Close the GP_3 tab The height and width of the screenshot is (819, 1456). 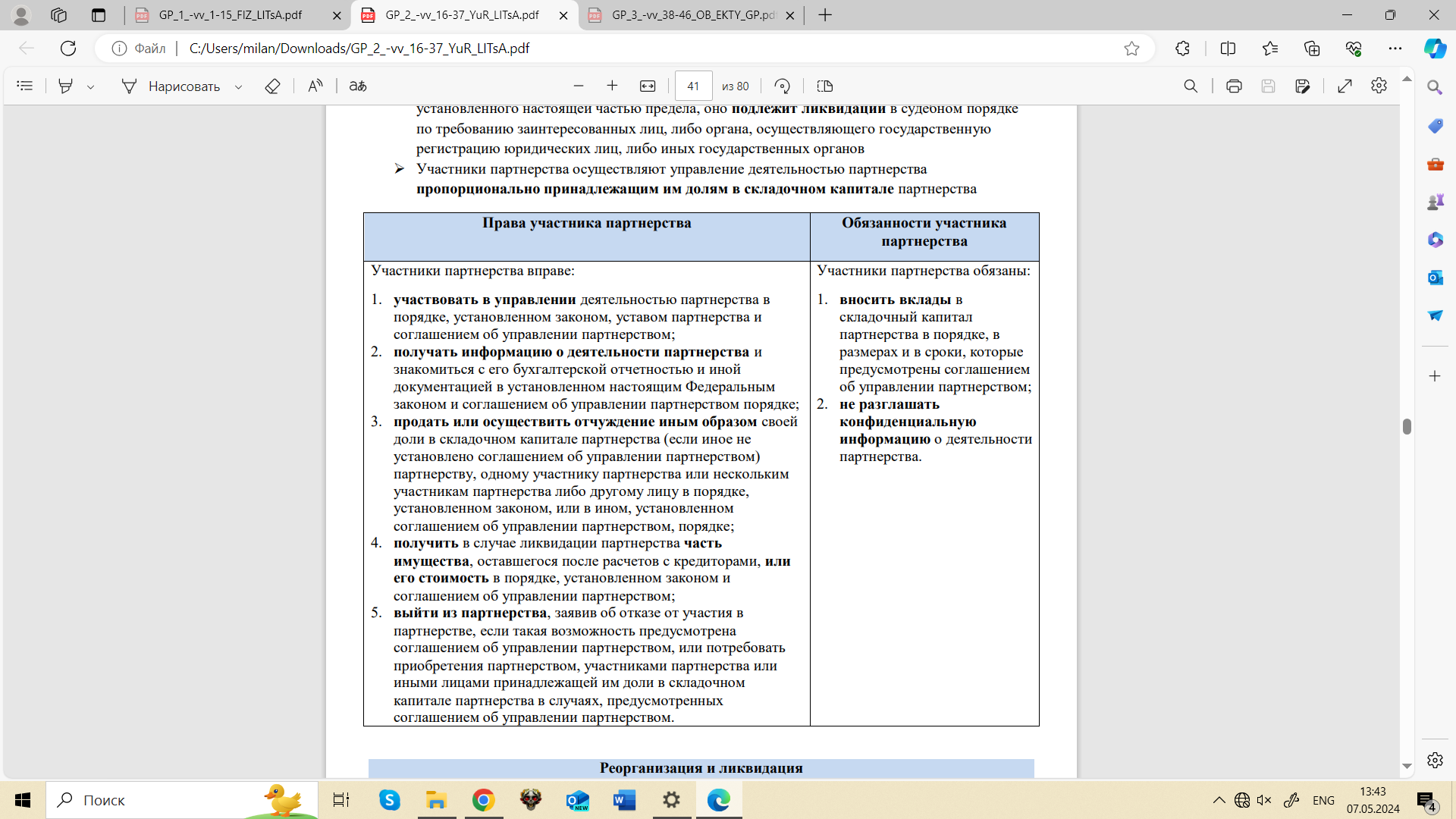pyautogui.click(x=790, y=15)
